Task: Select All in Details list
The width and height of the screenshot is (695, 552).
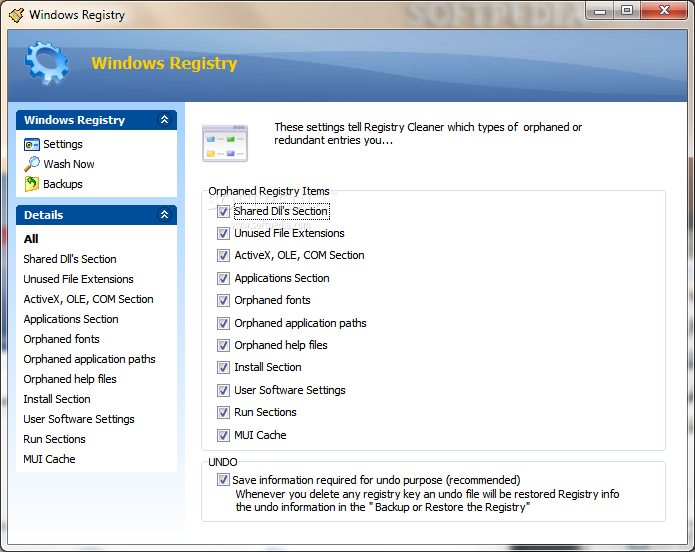Action: (x=31, y=239)
